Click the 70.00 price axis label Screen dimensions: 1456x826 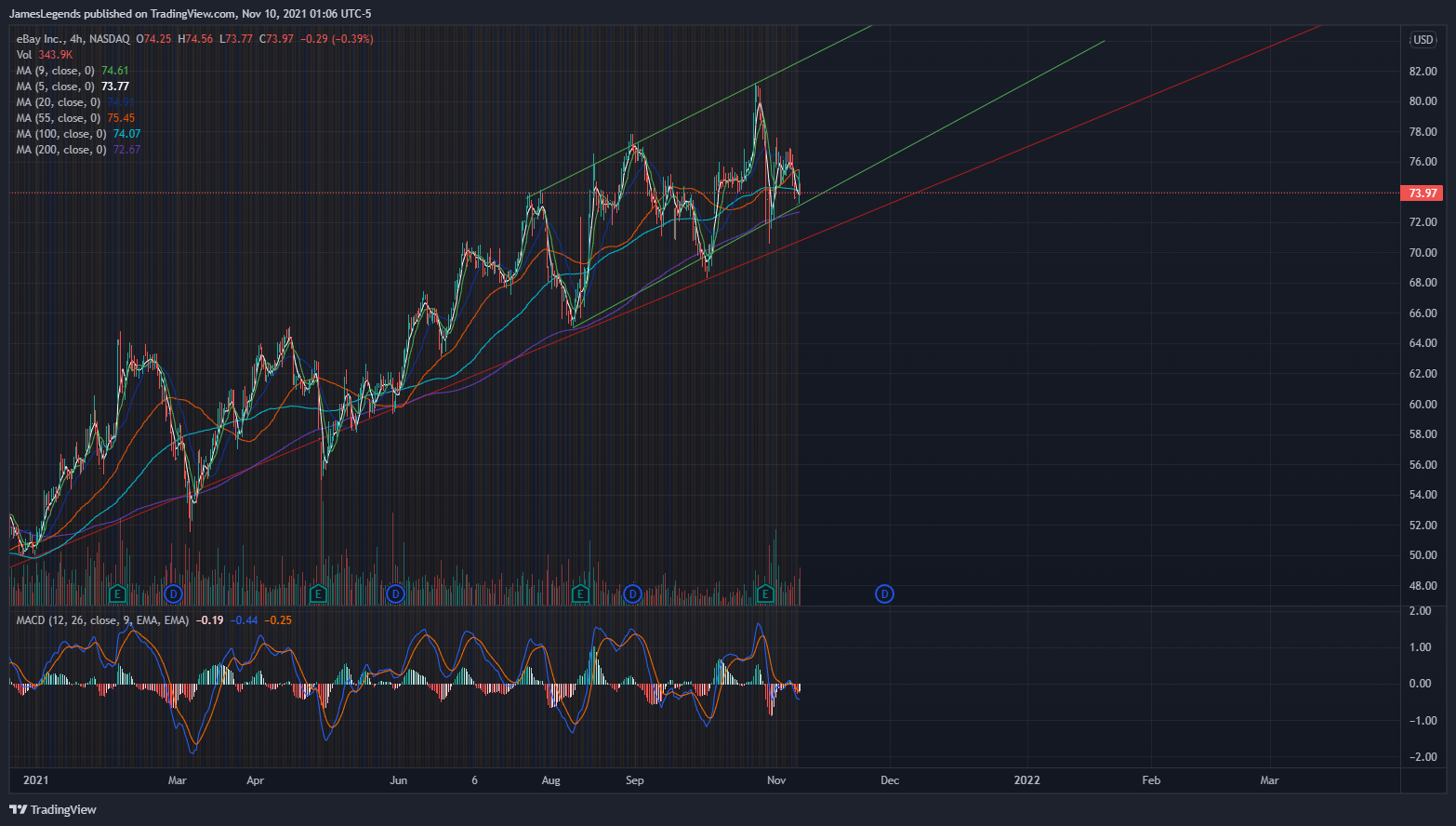(x=1423, y=252)
